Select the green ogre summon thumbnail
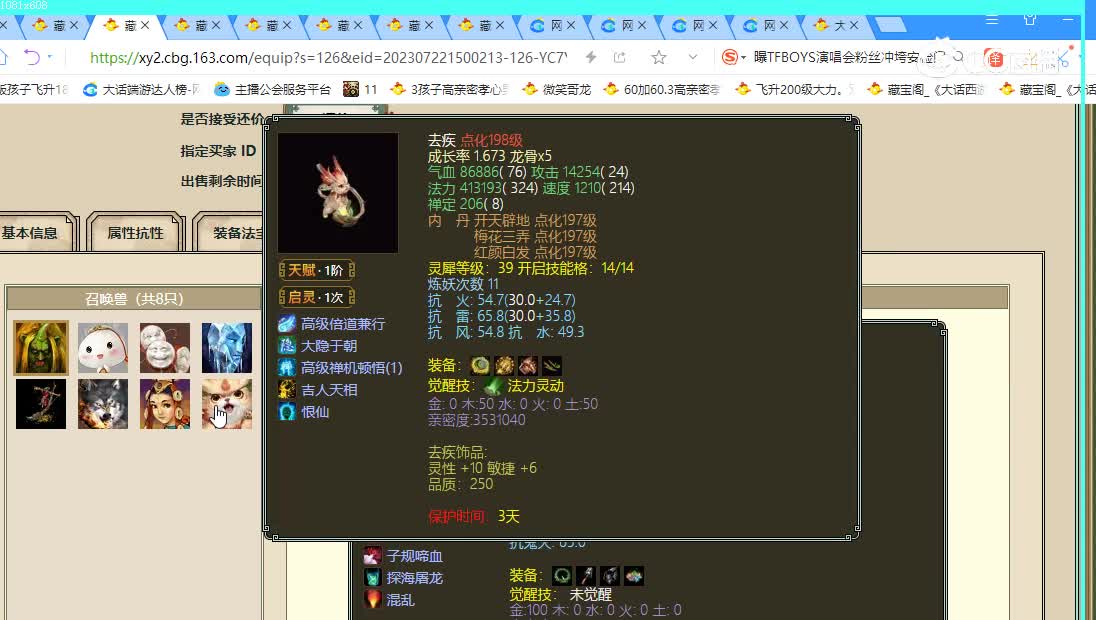The height and width of the screenshot is (620, 1096). [x=41, y=347]
